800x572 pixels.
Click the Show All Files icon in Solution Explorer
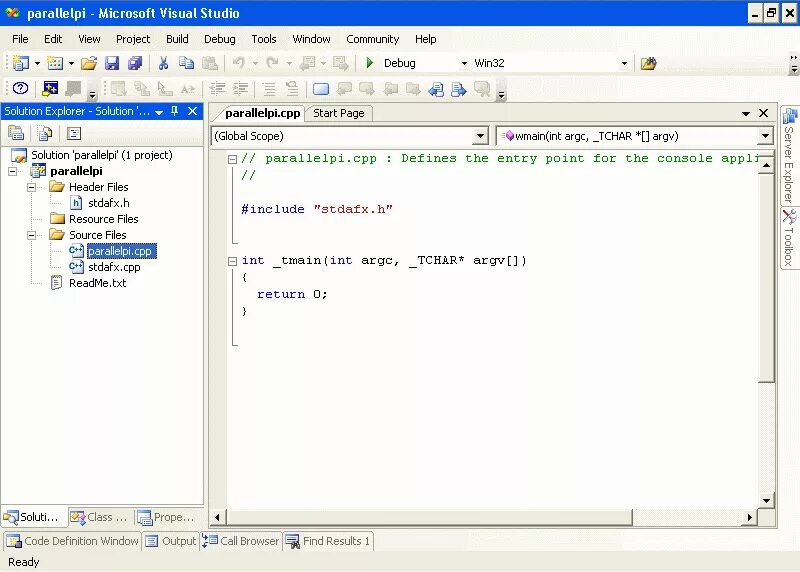point(45,133)
